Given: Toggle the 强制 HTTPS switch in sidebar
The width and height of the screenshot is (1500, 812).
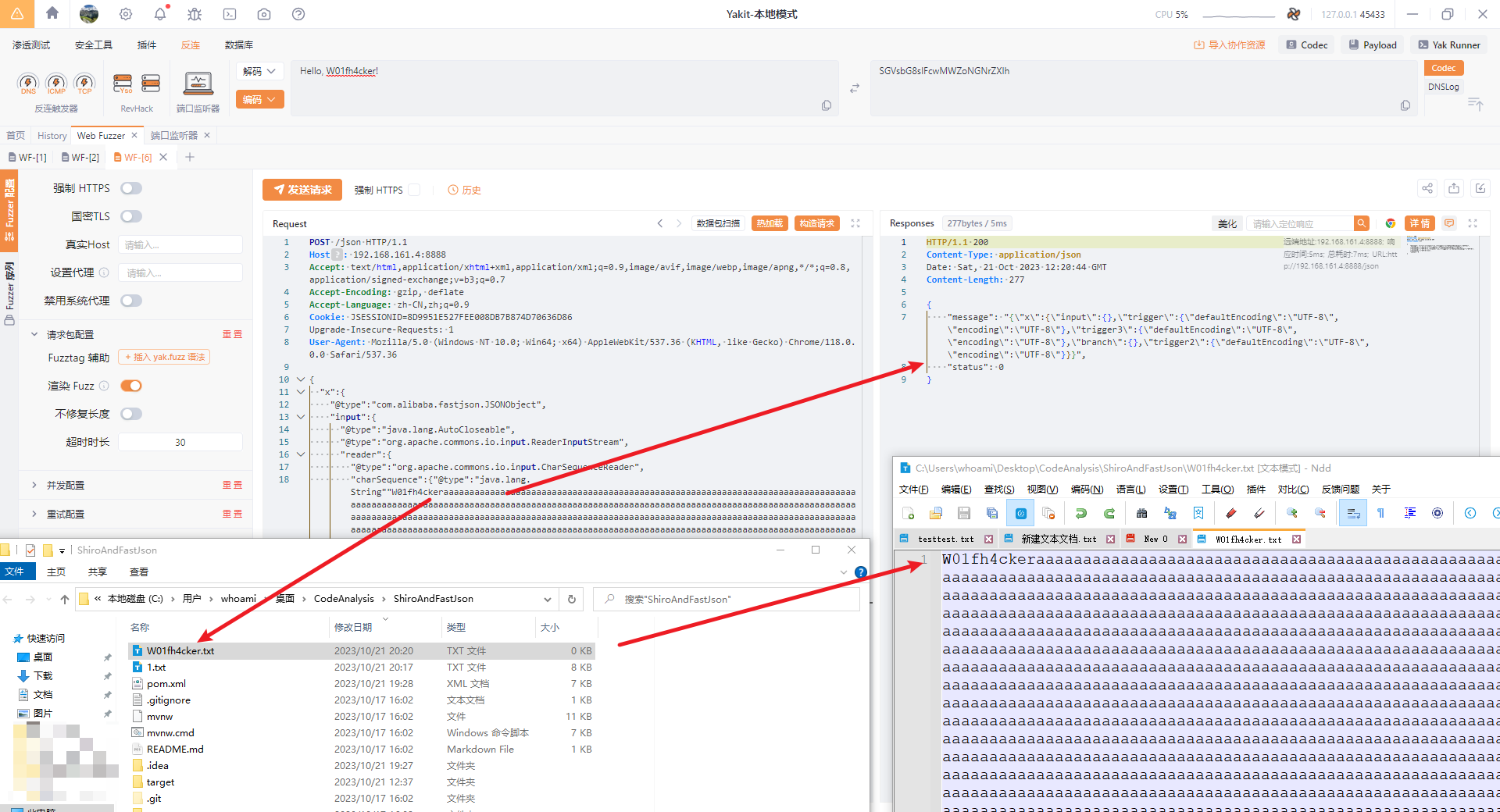Looking at the screenshot, I should tap(131, 188).
